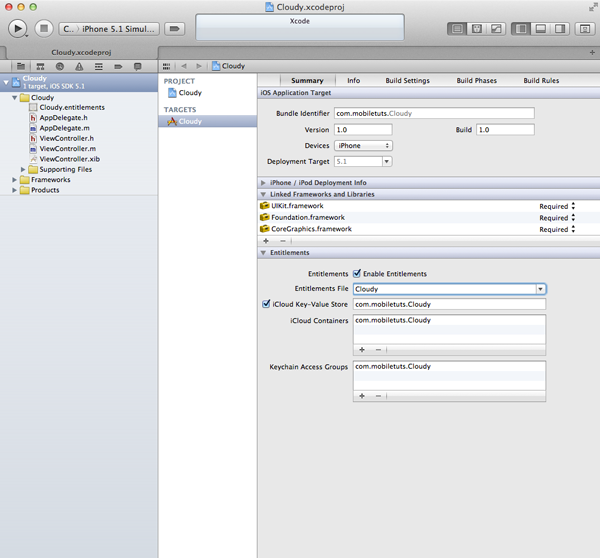Add an iCloud container with plus

(x=362, y=349)
